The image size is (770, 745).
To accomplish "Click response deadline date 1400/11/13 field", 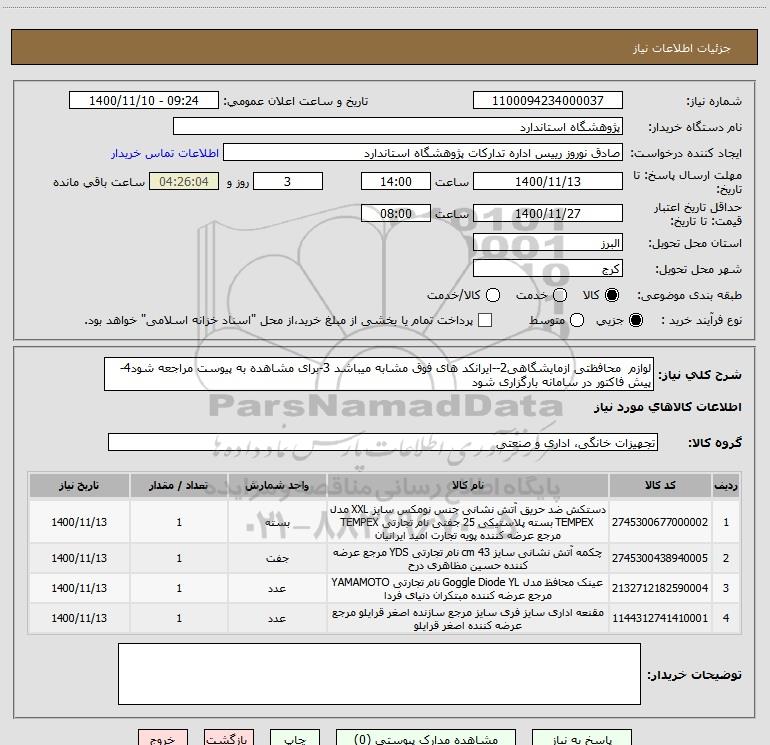I will click(548, 181).
